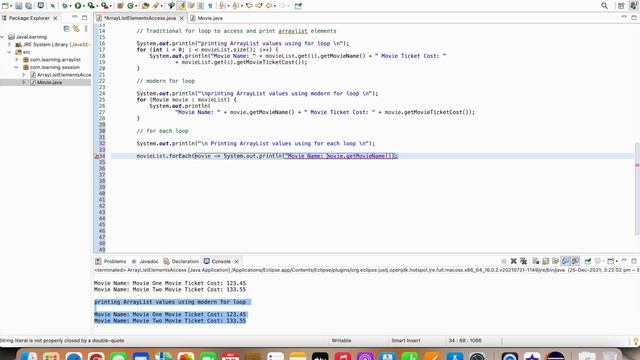Click 'Smart Insert' in the status bar
The height and width of the screenshot is (360, 640).
(x=406, y=340)
